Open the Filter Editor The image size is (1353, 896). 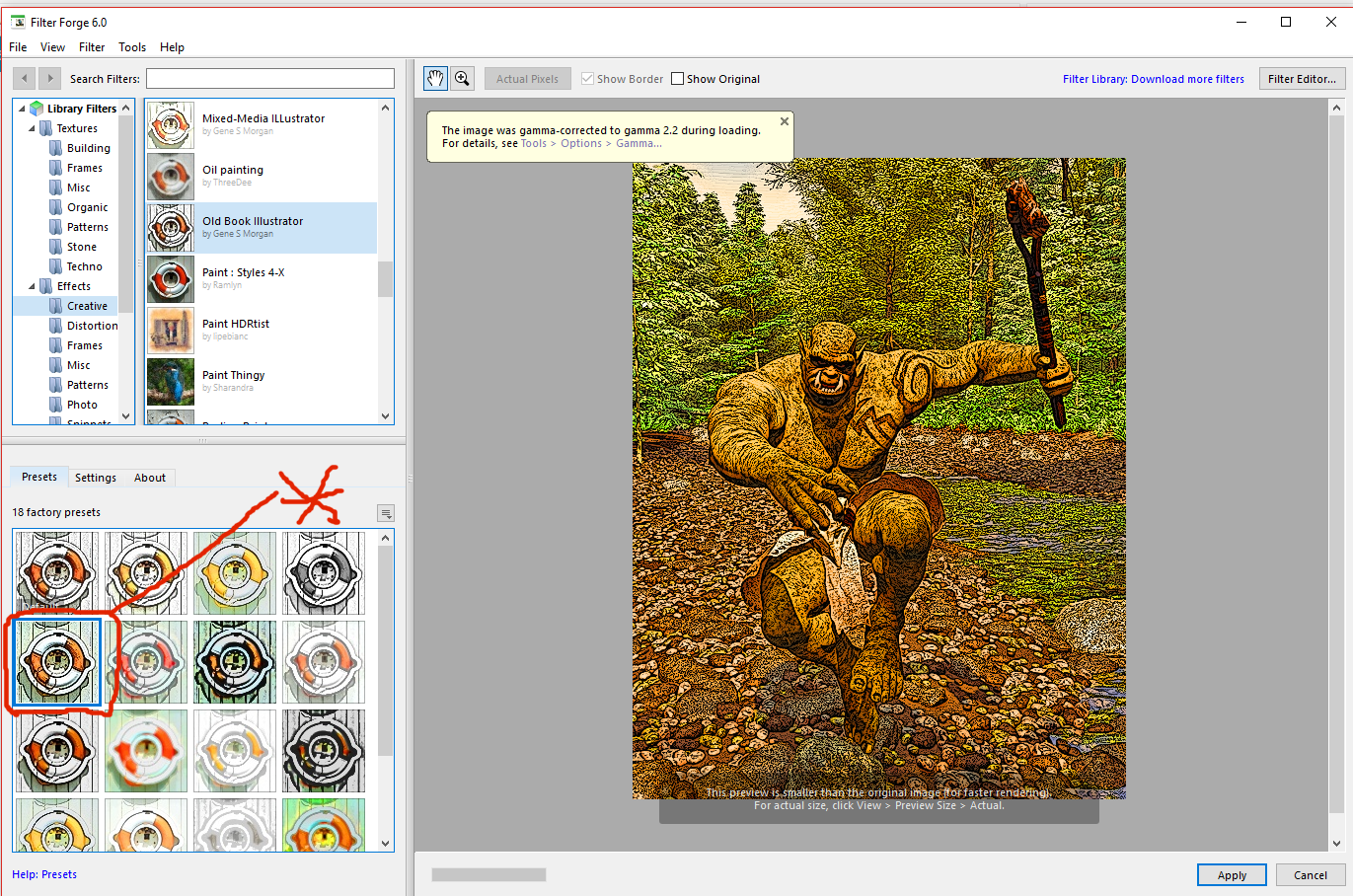1302,79
